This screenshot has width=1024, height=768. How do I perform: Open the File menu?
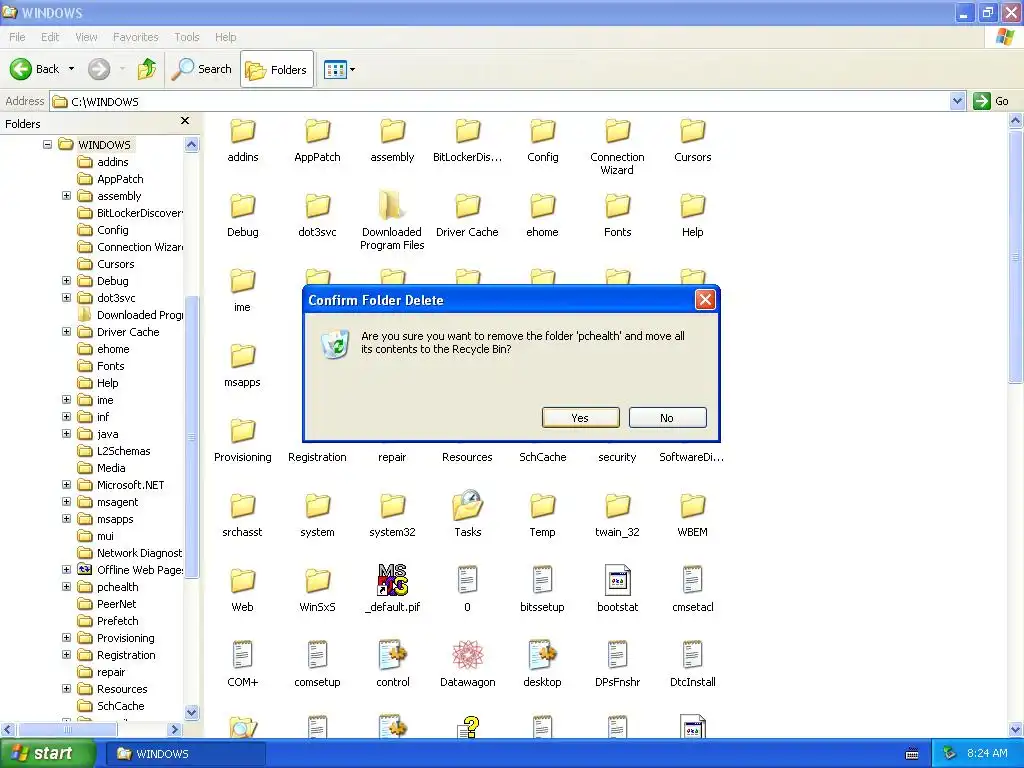pos(17,37)
